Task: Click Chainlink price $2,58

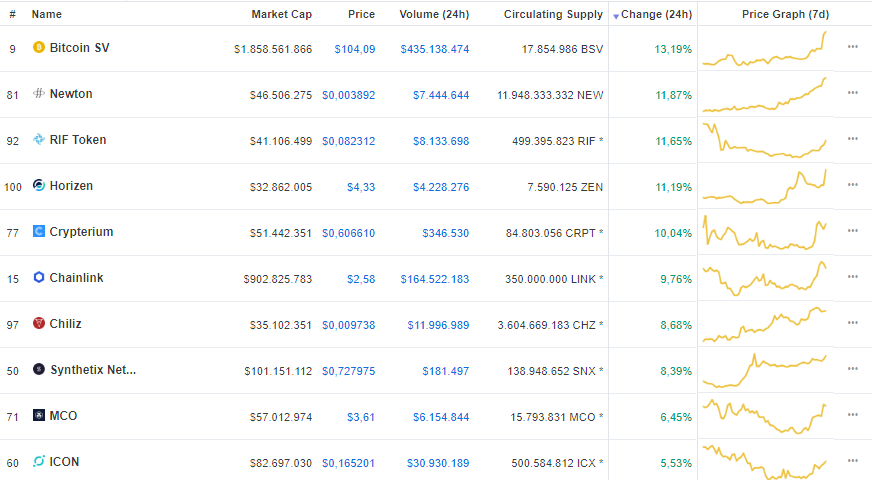Action: 361,279
